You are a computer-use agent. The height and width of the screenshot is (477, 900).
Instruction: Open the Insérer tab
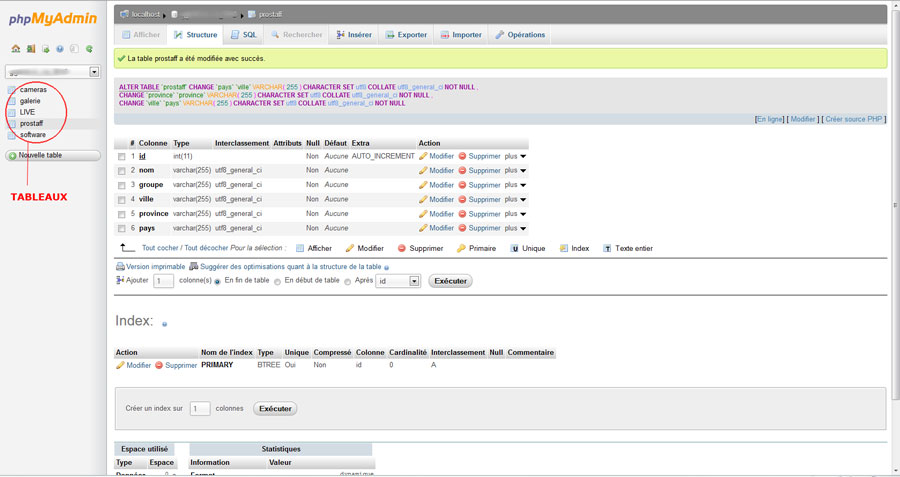(x=354, y=34)
